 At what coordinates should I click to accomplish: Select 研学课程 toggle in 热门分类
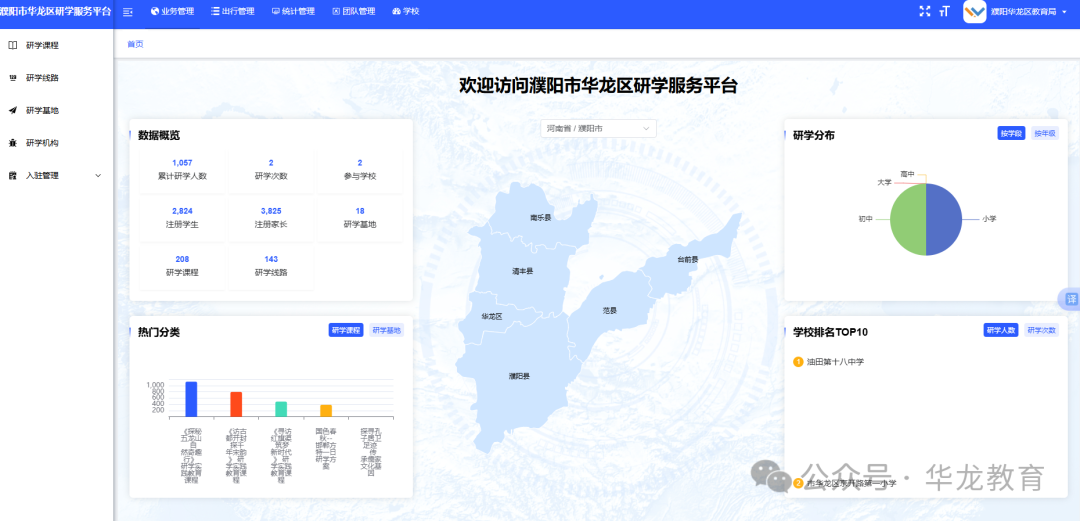(346, 330)
